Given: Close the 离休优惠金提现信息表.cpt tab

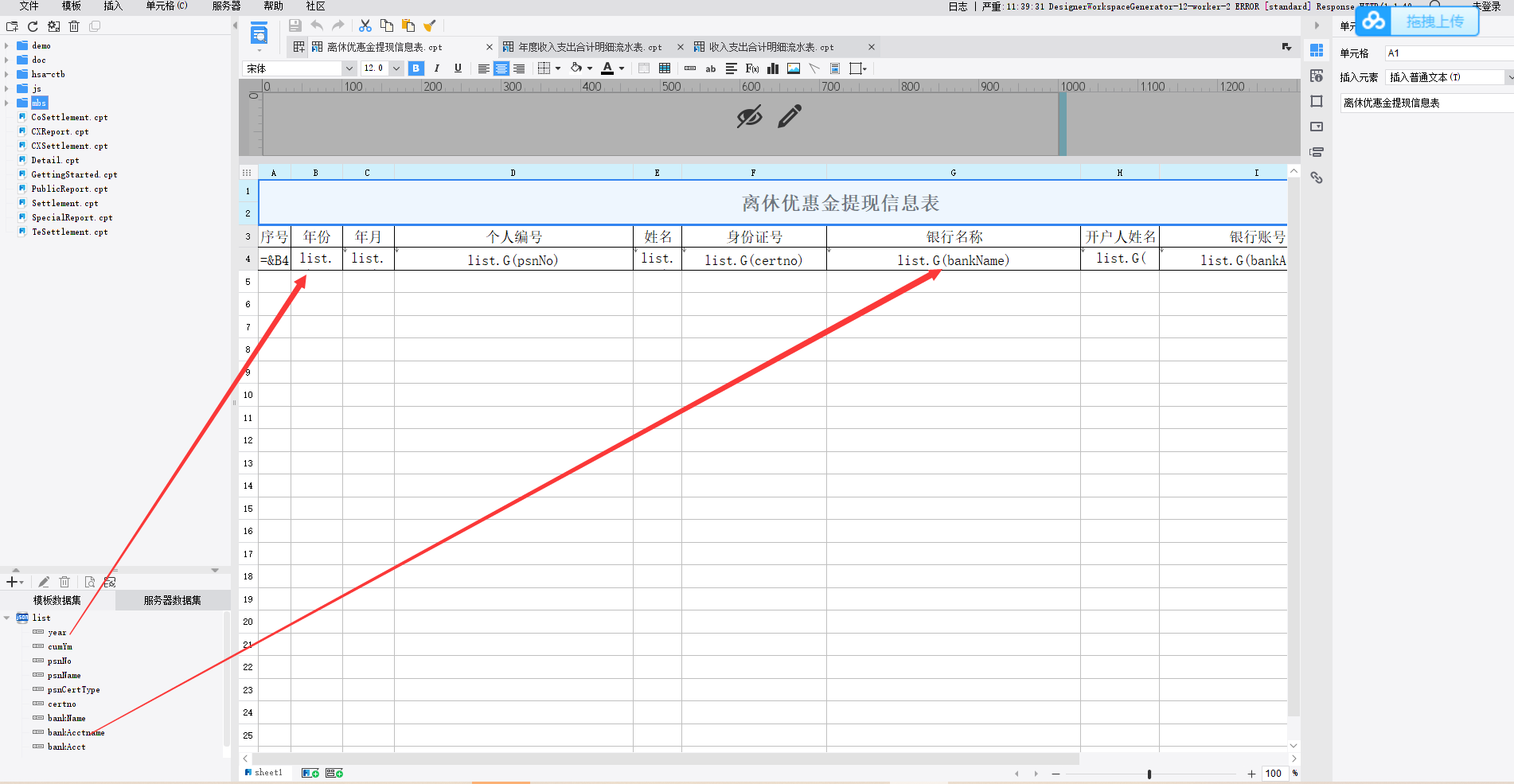Looking at the screenshot, I should coord(490,47).
